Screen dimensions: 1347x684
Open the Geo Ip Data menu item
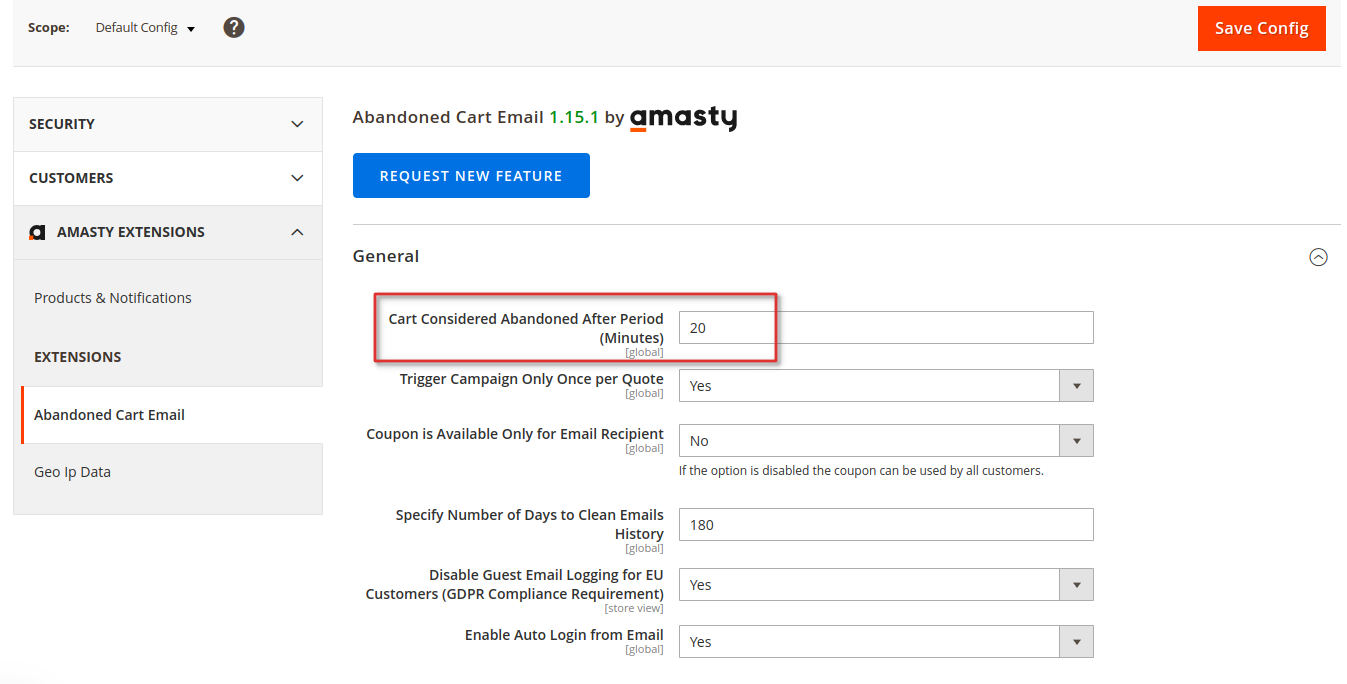(x=72, y=472)
